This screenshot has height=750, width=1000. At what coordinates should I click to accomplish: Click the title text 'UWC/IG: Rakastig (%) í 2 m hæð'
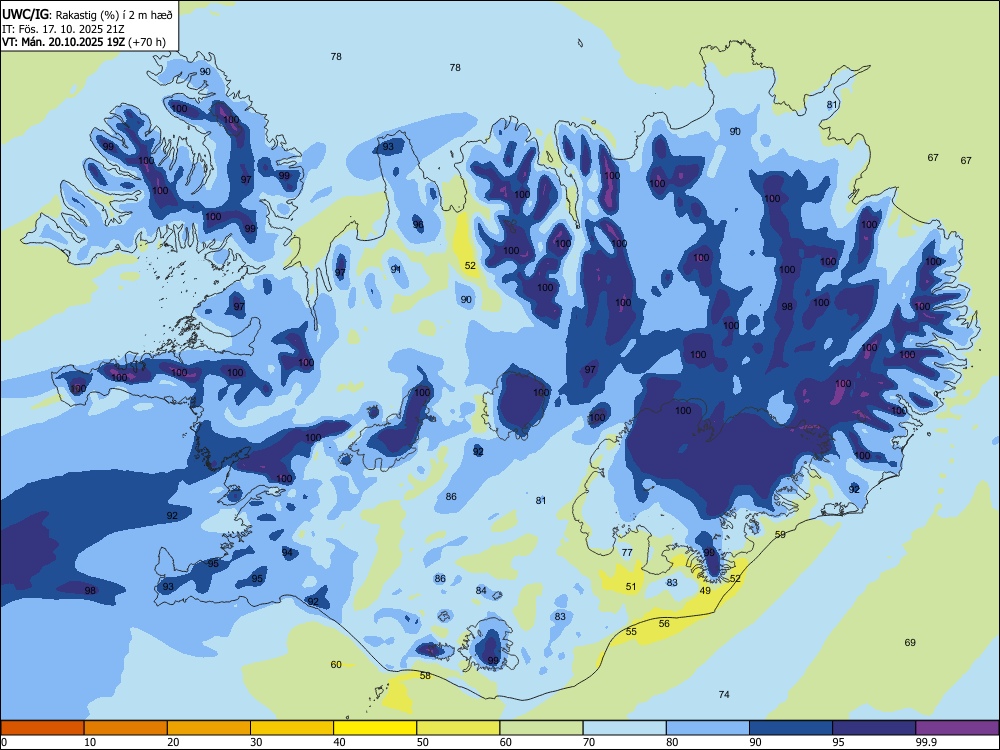pyautogui.click(x=87, y=15)
